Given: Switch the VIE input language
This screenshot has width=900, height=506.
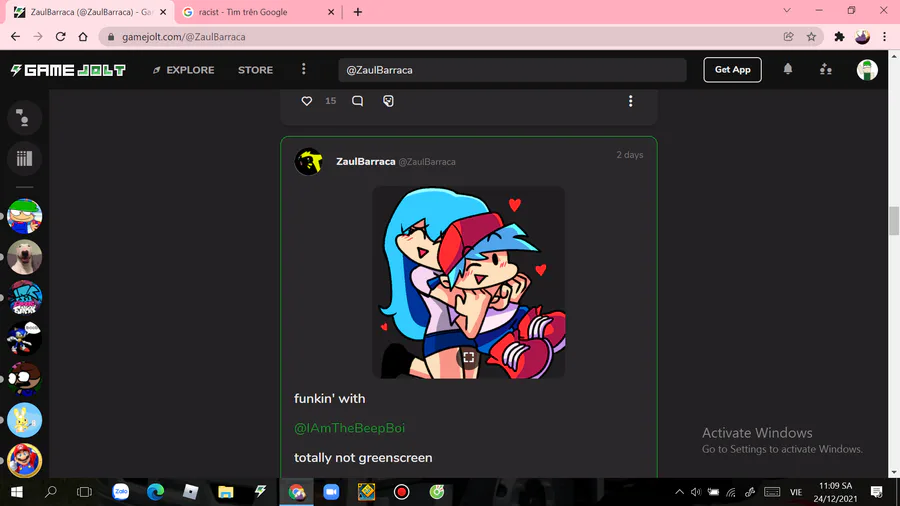Looking at the screenshot, I should [796, 492].
